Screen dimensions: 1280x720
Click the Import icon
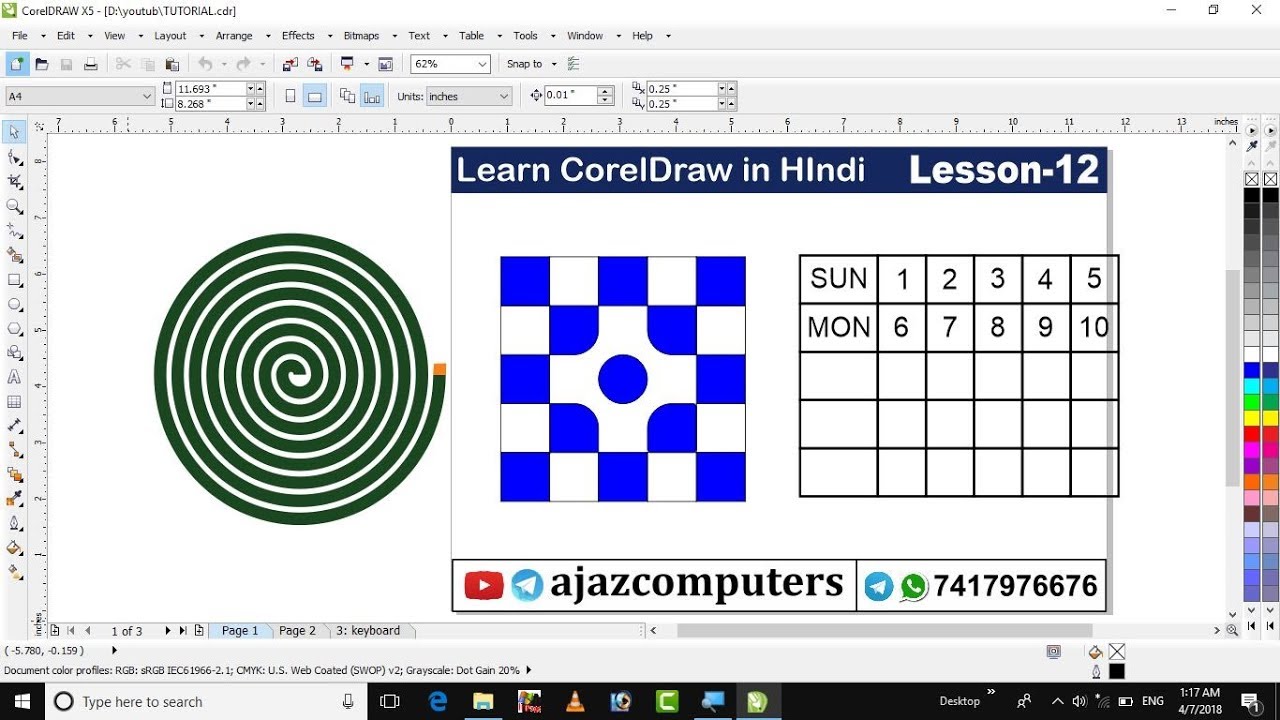(291, 64)
